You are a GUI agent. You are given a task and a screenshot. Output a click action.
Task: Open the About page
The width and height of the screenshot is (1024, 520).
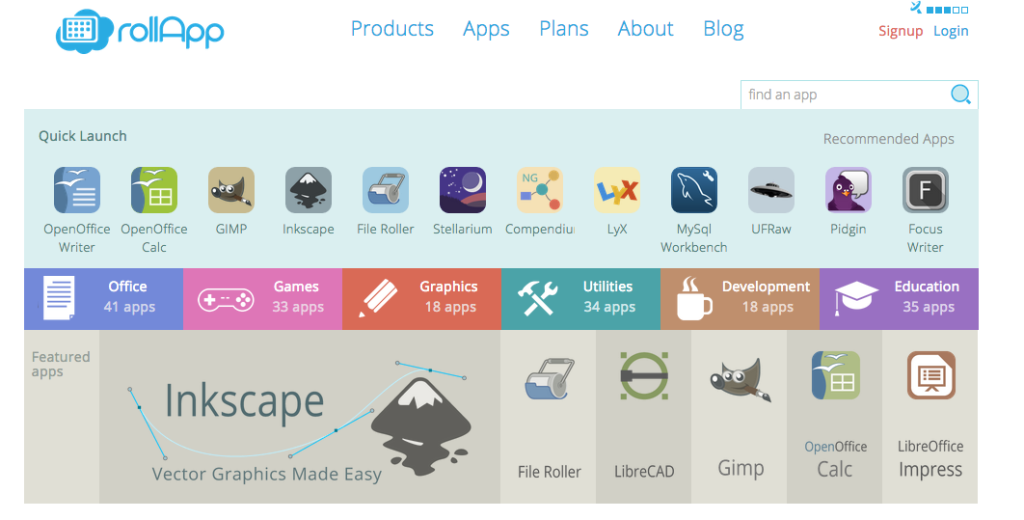tap(645, 29)
